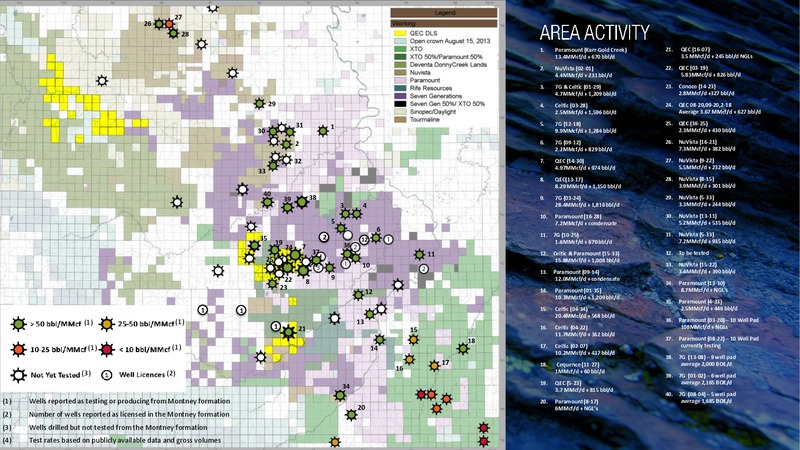Screen dimensions: 800x450
Task: Click 'Open crown August 15, 2013' legend label
Action: pyautogui.click(x=449, y=41)
